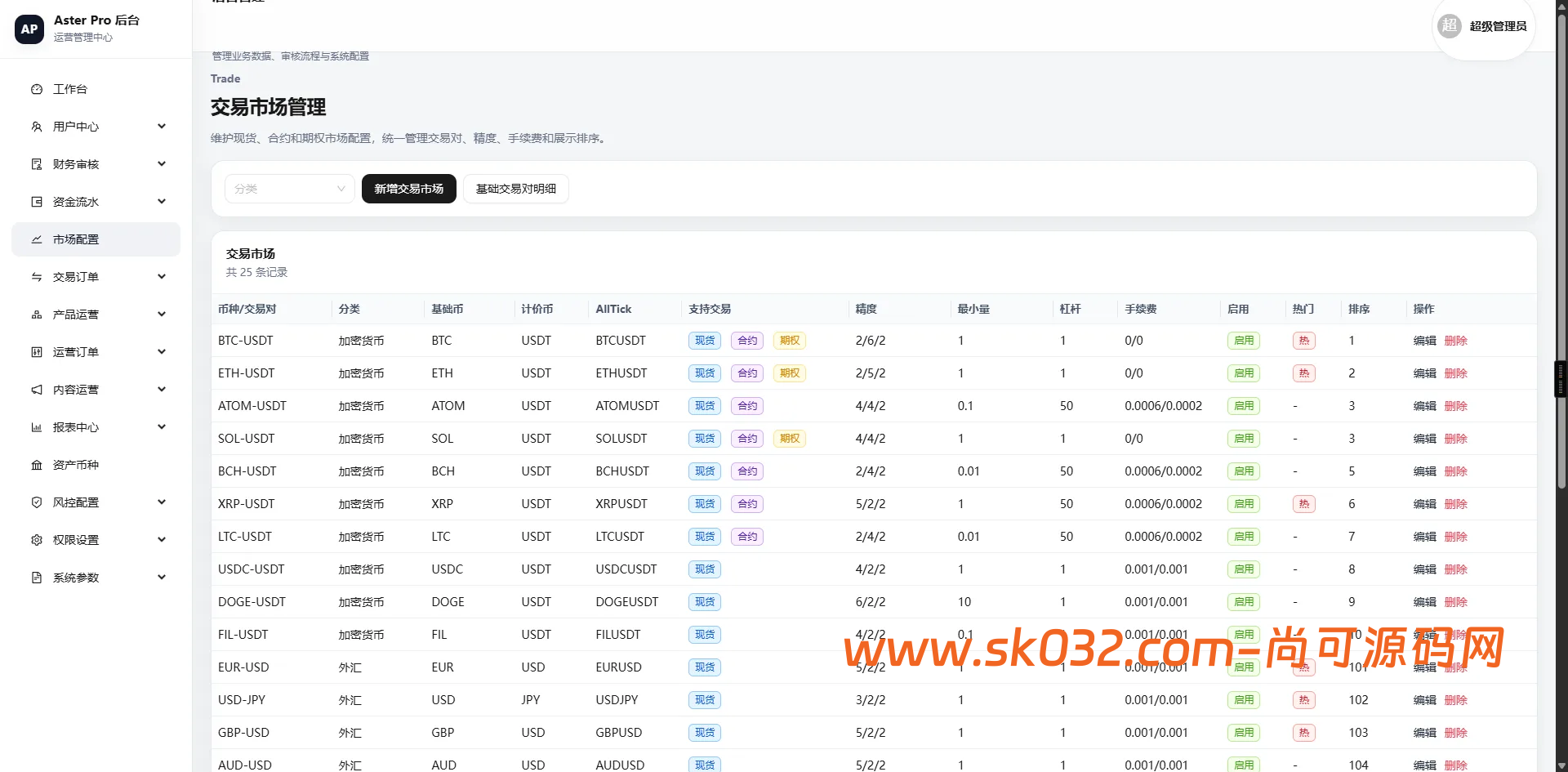Expand the 资金流水 menu chevron
1568x772 pixels.
tap(162, 201)
